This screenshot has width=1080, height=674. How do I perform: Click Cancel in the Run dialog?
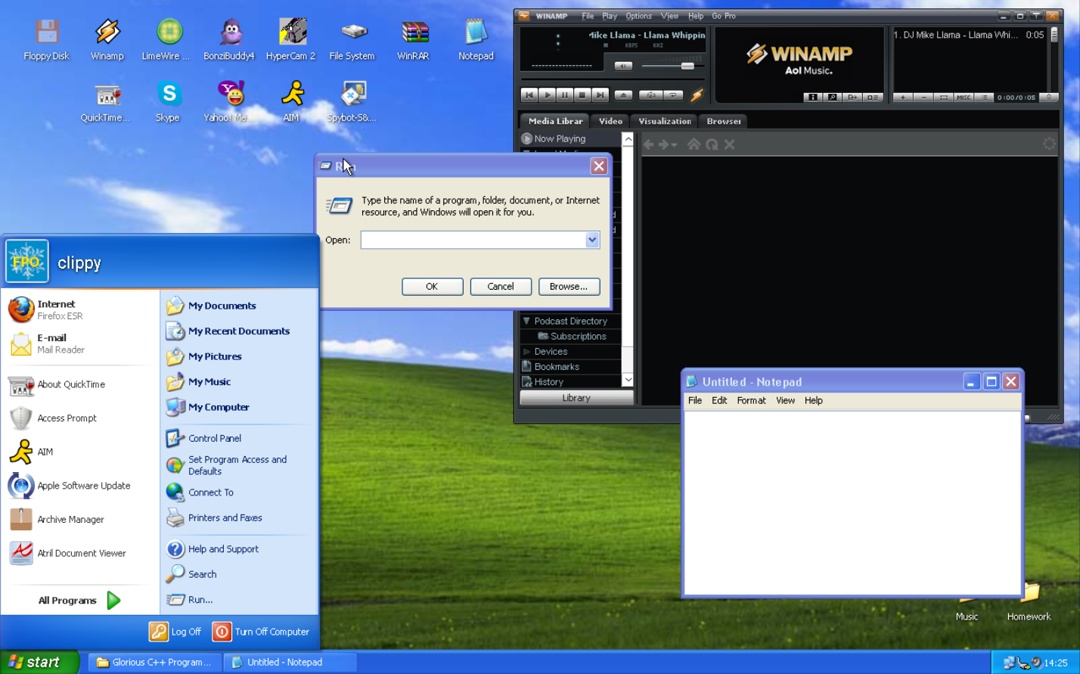pos(501,286)
